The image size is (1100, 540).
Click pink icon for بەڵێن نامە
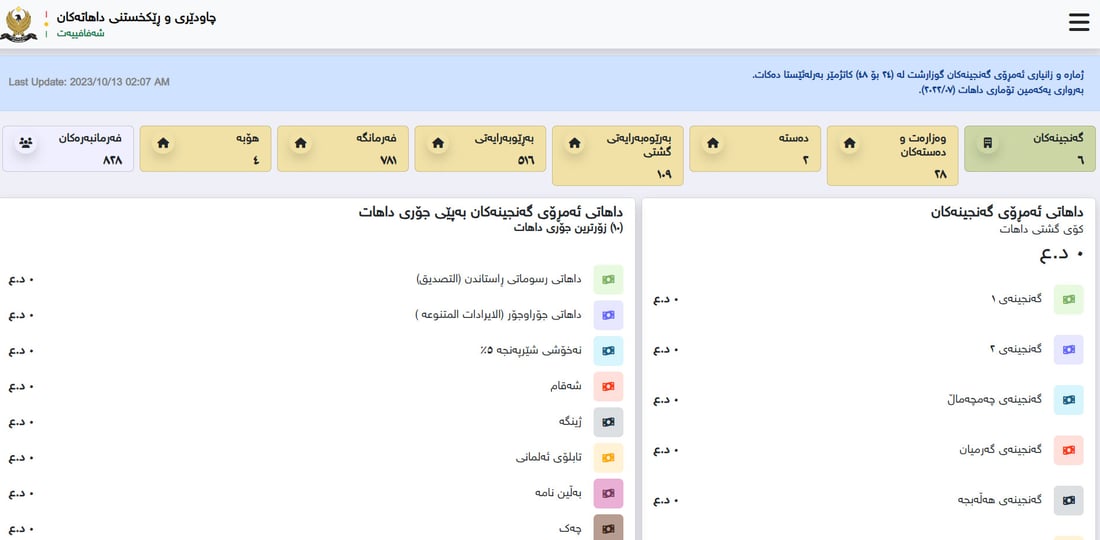click(x=608, y=494)
